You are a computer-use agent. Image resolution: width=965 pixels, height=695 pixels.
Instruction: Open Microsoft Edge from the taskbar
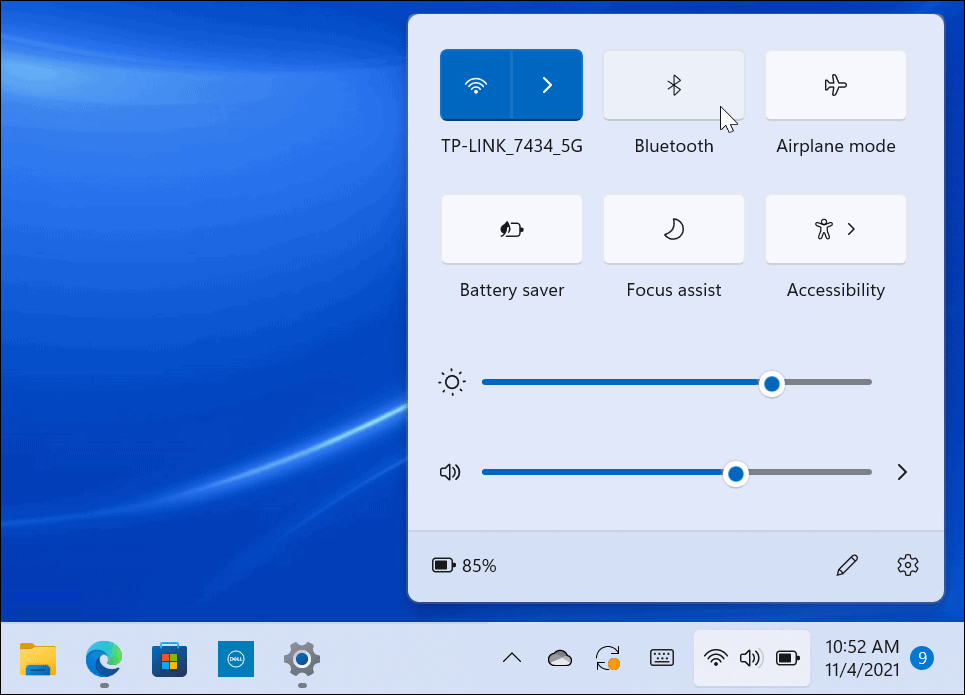point(103,660)
